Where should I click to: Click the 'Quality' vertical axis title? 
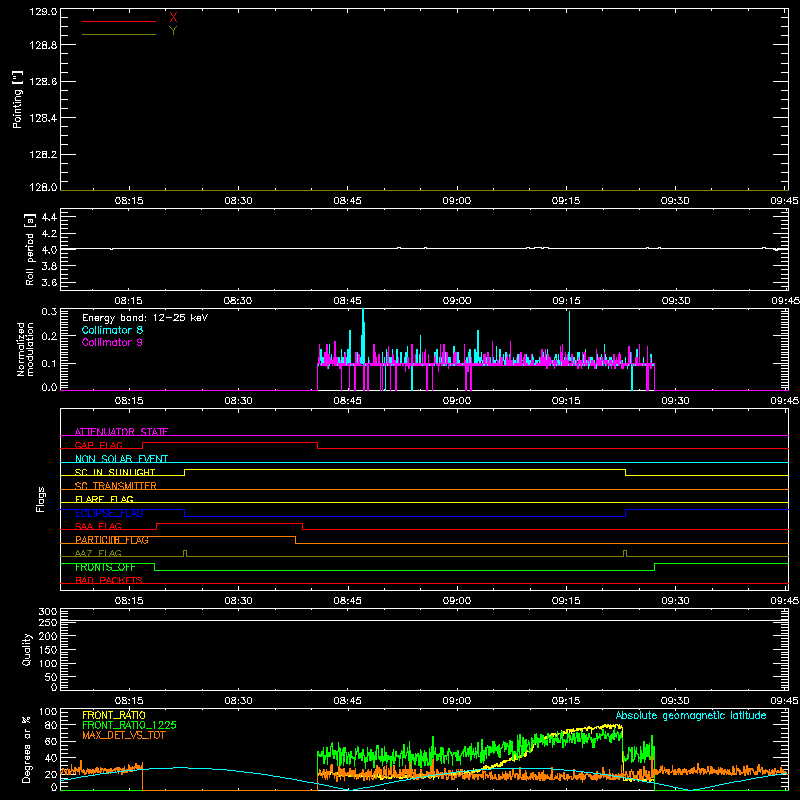coord(27,649)
